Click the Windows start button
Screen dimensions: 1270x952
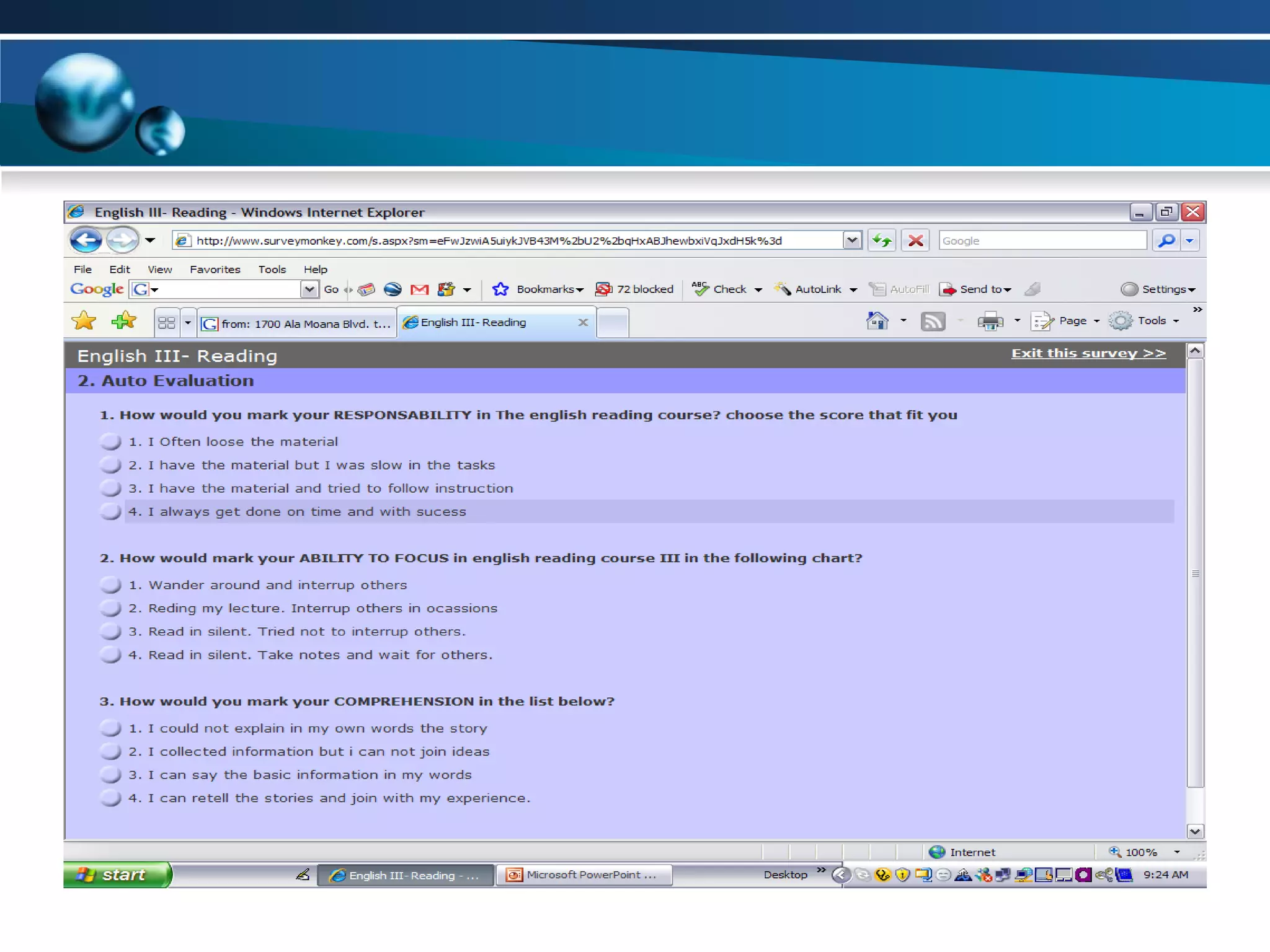(x=116, y=875)
